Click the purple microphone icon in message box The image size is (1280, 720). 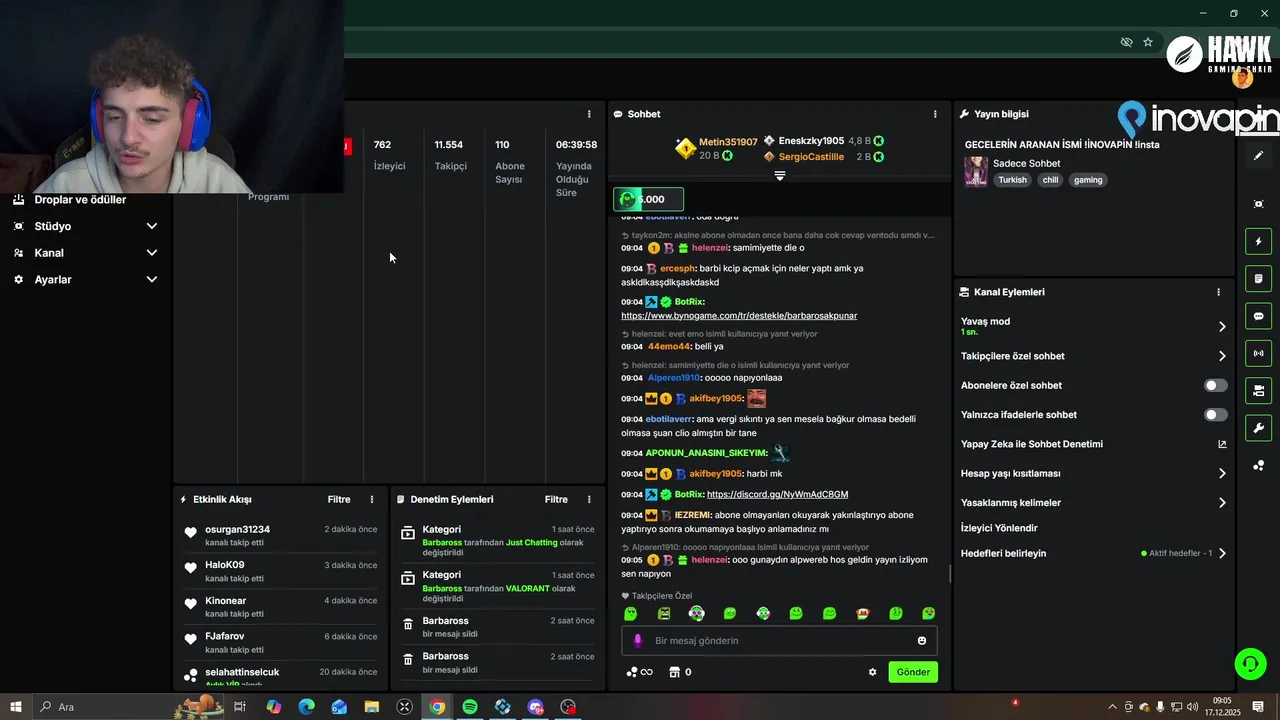click(638, 640)
